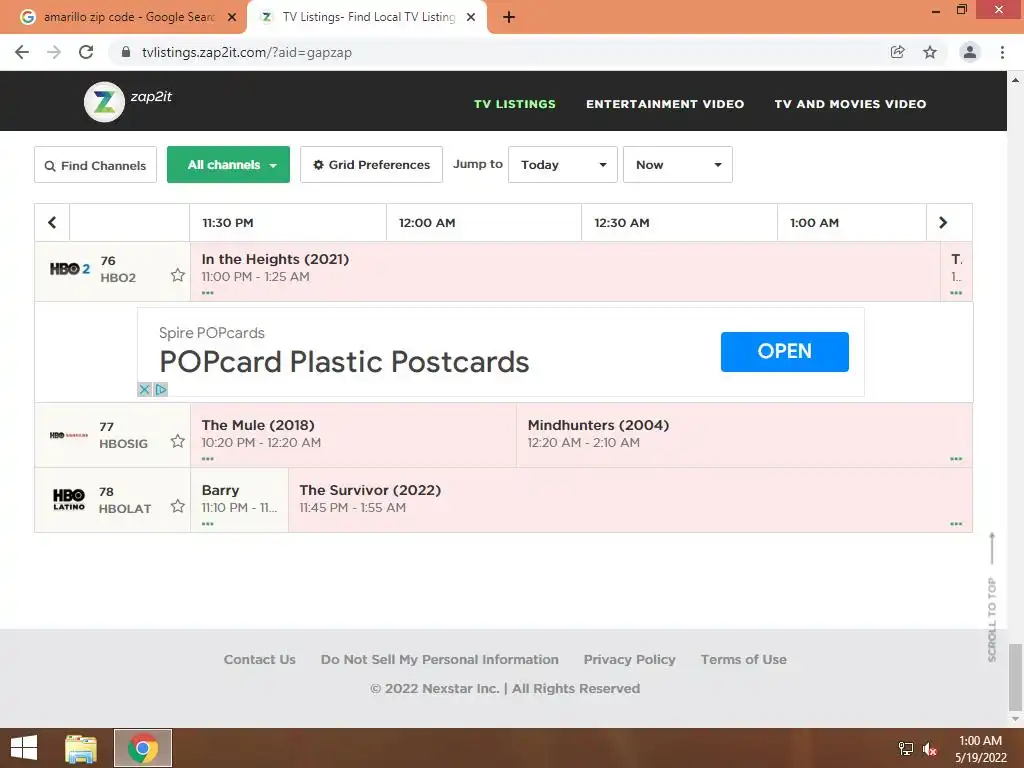Image resolution: width=1024 pixels, height=768 pixels.
Task: Go back with the browser back arrow
Action: click(x=22, y=52)
